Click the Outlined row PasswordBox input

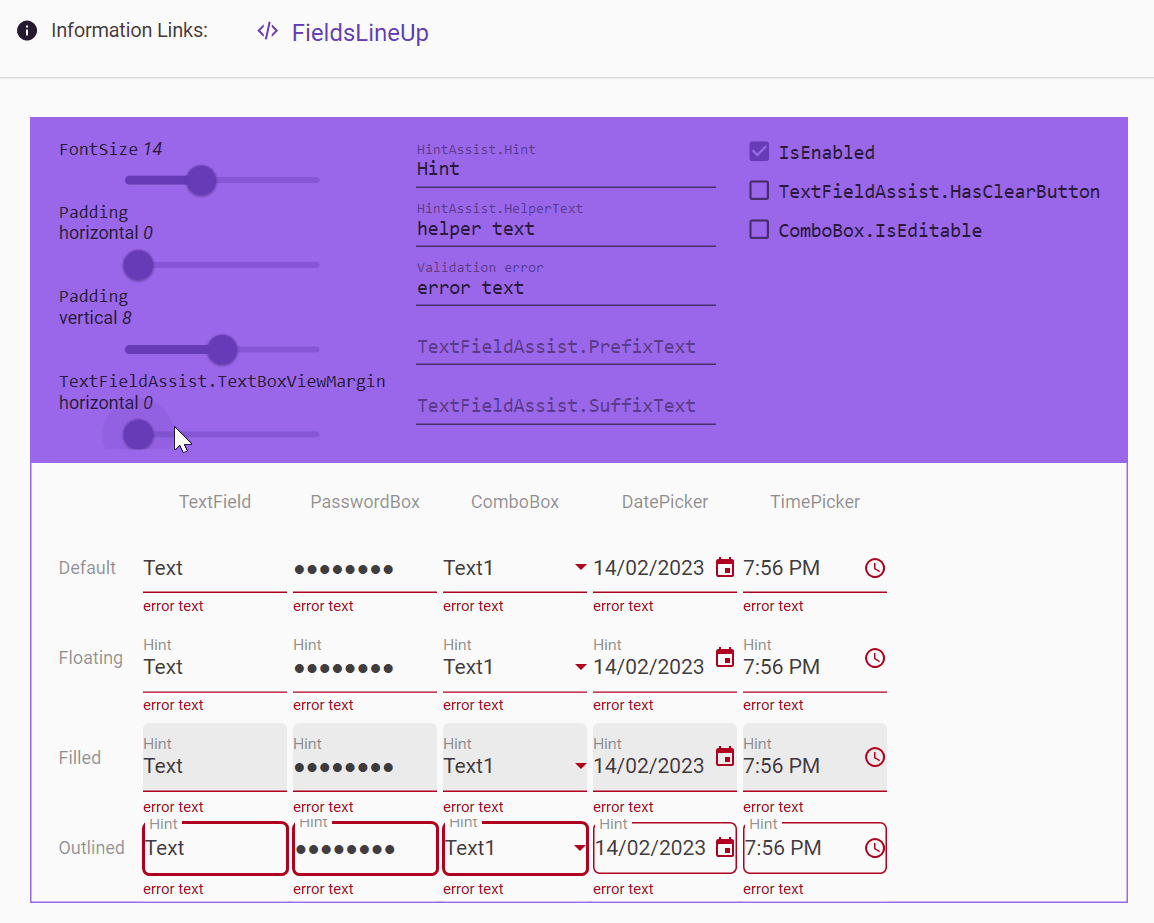coord(365,848)
